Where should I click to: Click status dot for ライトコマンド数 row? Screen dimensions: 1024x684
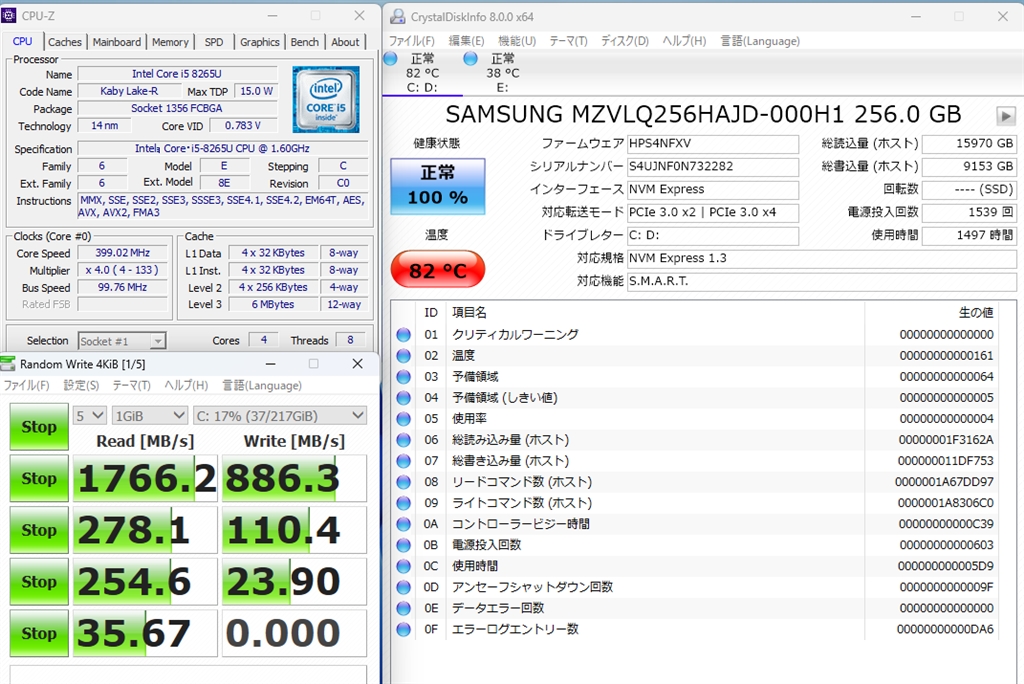[404, 503]
